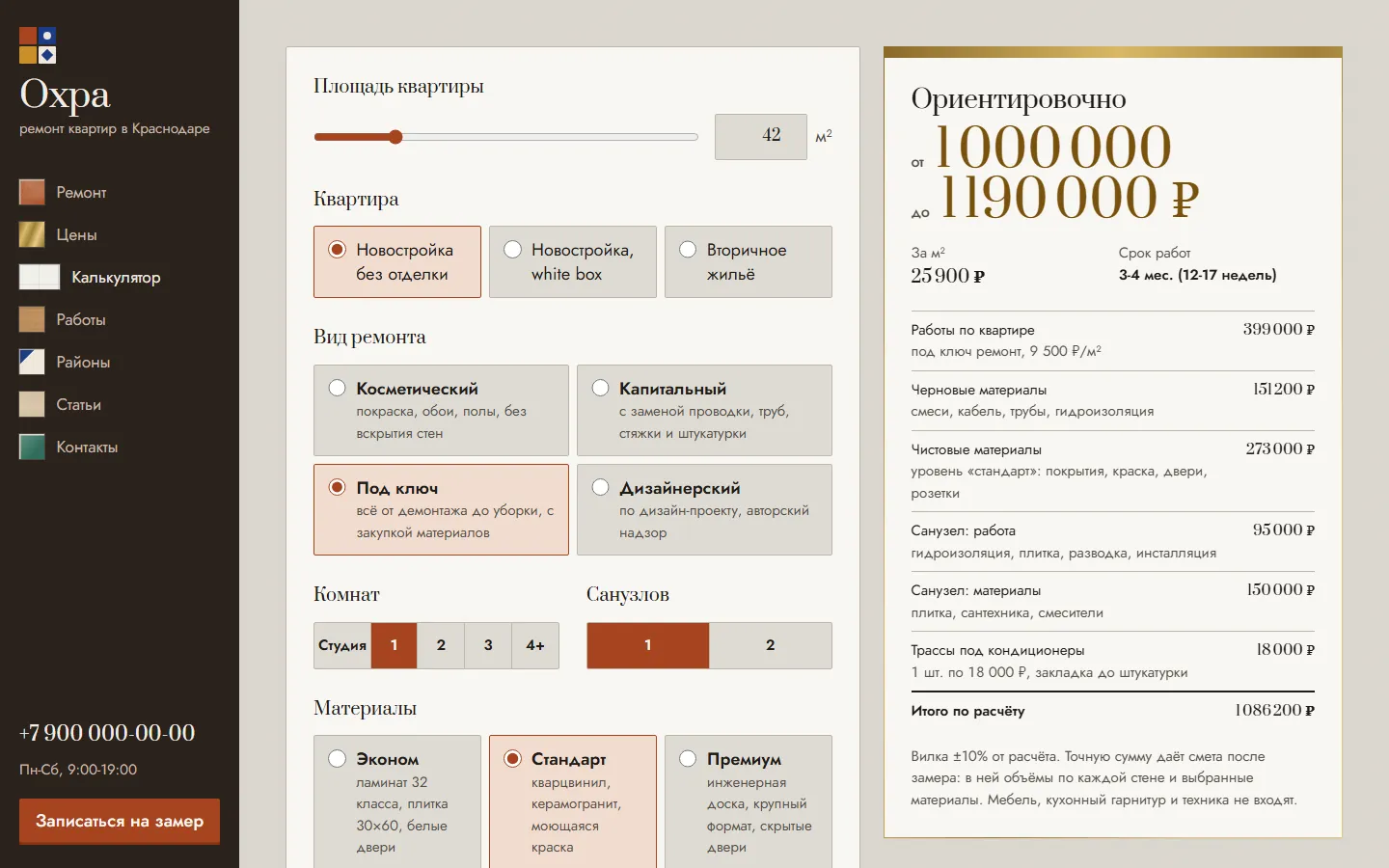Open the Ремонт section
The image size is (1389, 868).
pos(81,193)
